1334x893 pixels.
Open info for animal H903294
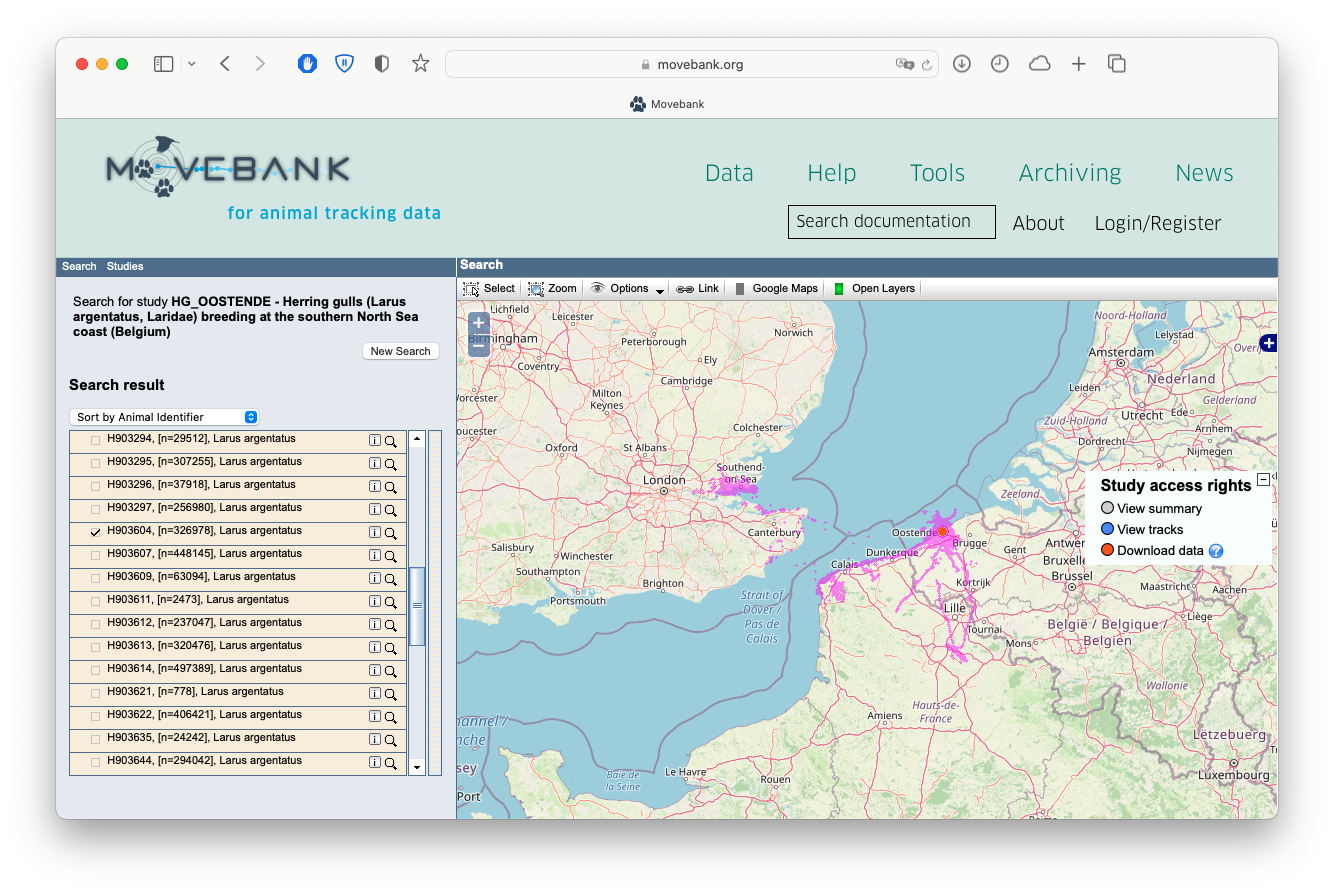375,441
